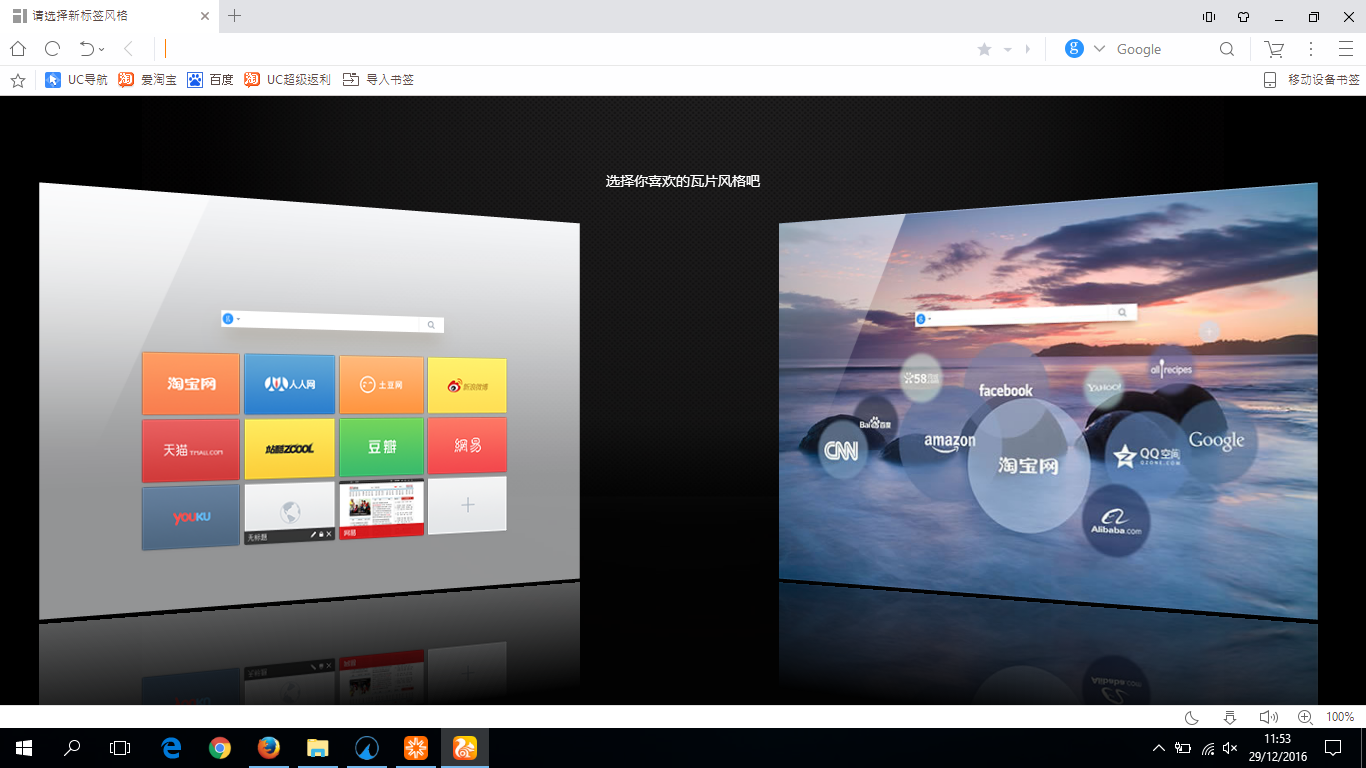The height and width of the screenshot is (768, 1366).
Task: Switch to Firefox on the taskbar
Action: 268,748
